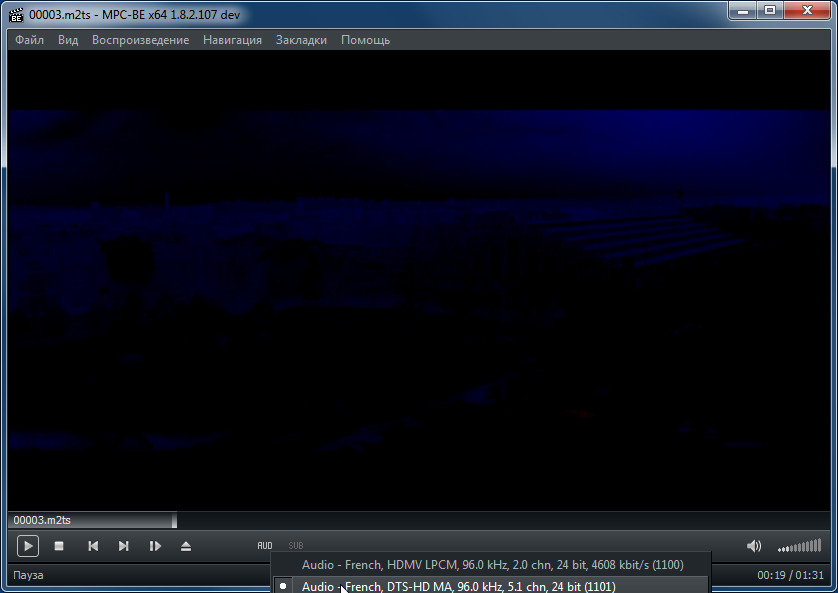Screen dimensions: 838x593
Task: Open the Помощь menu
Action: pos(366,40)
